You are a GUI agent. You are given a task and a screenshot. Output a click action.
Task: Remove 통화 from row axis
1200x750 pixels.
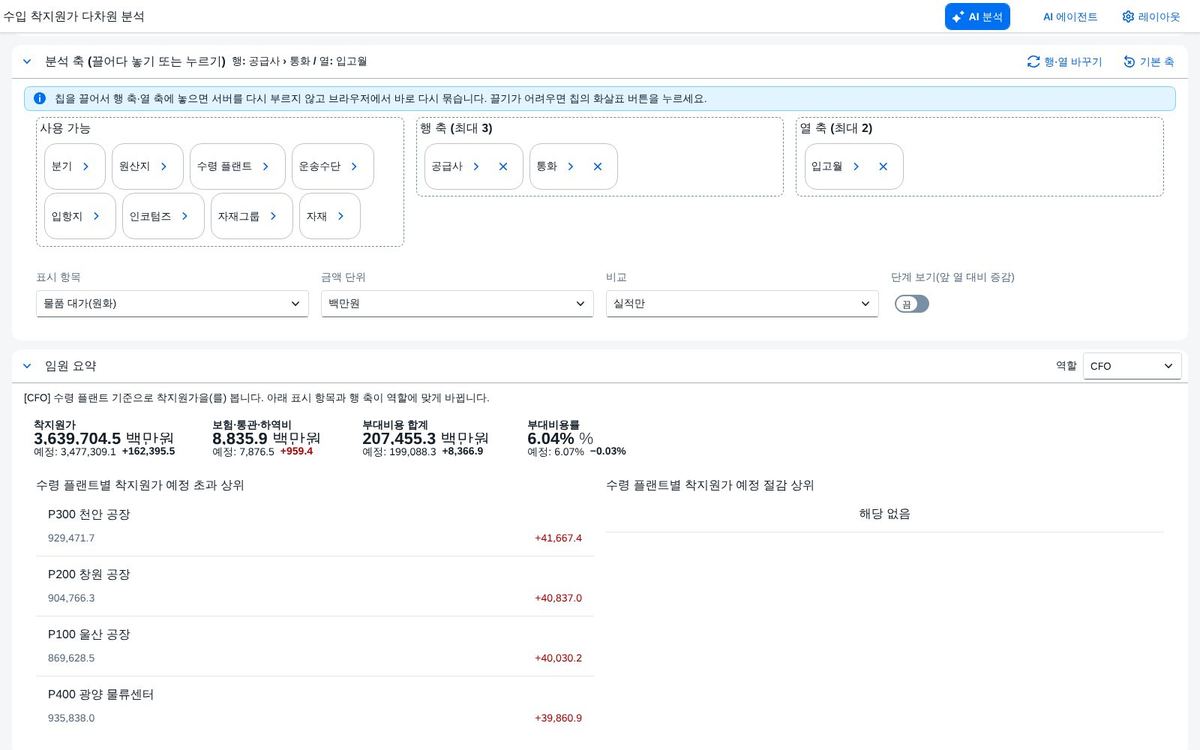pos(598,167)
